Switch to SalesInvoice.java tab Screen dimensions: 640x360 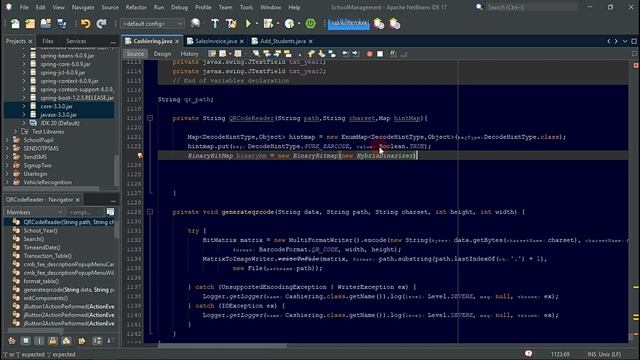pyautogui.click(x=216, y=41)
